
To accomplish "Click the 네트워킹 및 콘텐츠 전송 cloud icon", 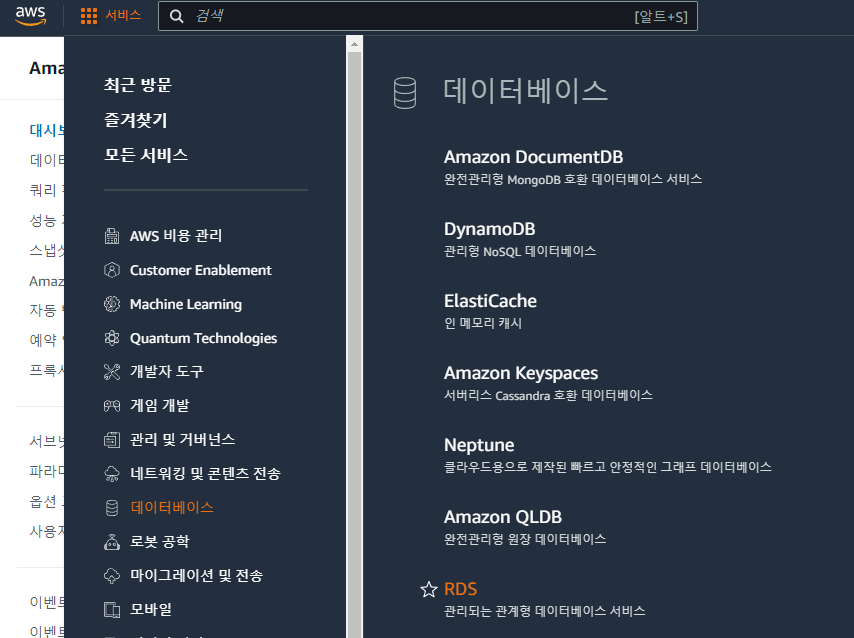I will pos(112,473).
